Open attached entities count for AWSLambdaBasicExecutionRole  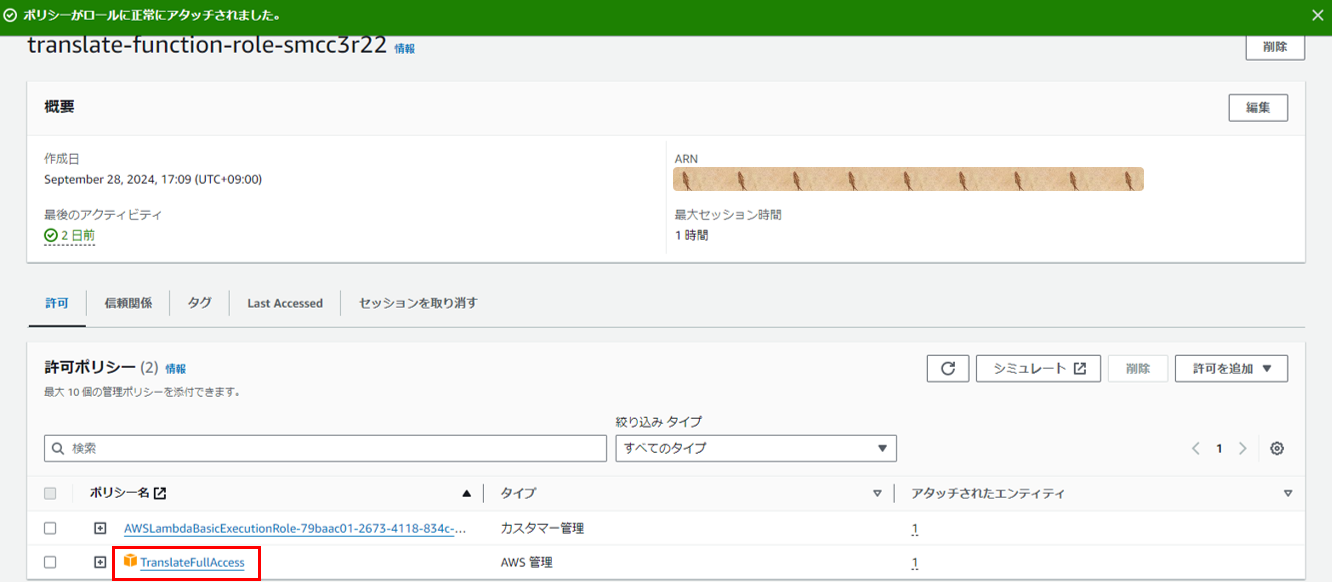915,529
